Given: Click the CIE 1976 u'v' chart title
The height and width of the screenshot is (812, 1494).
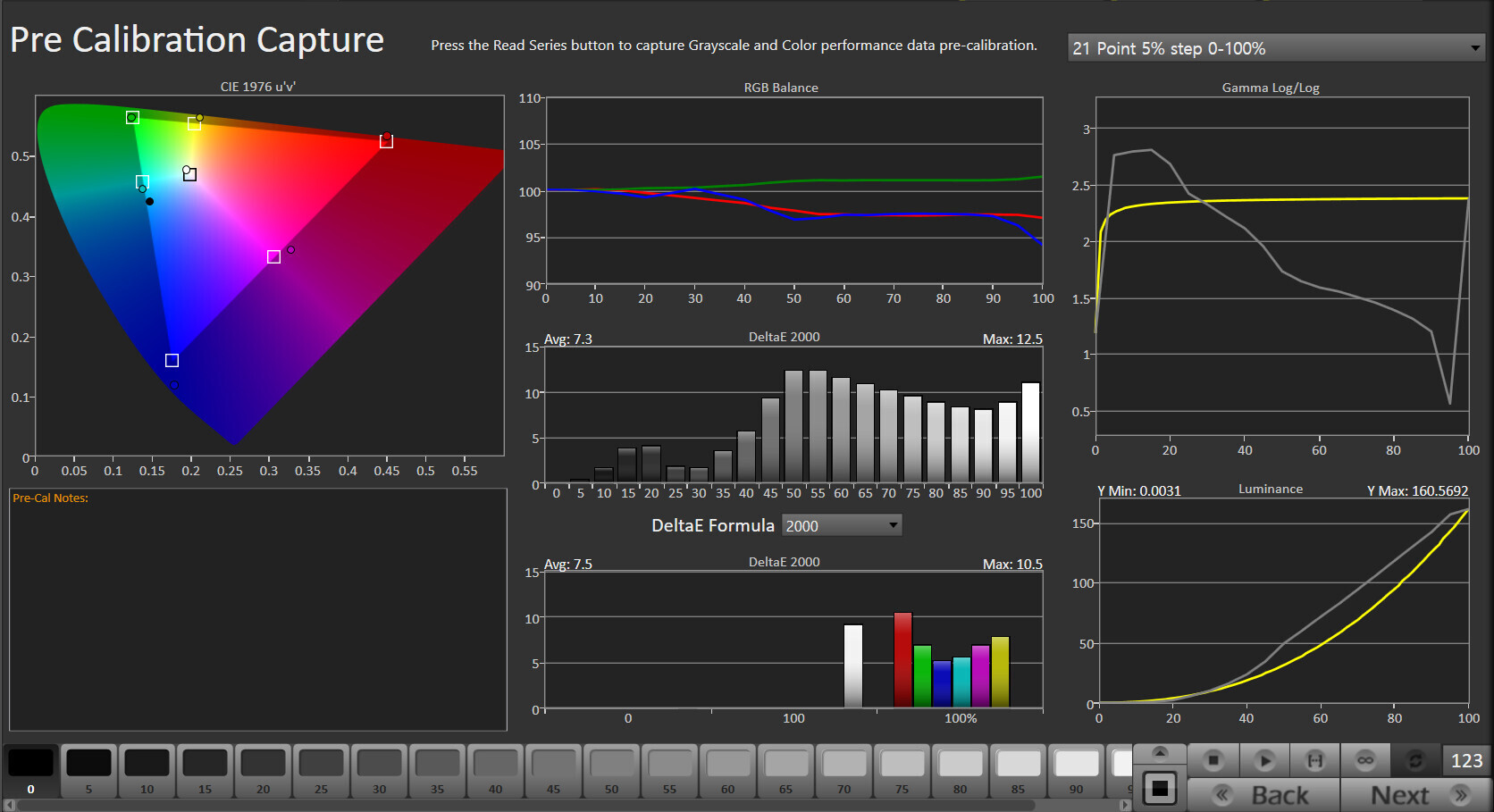Looking at the screenshot, I should (x=258, y=87).
